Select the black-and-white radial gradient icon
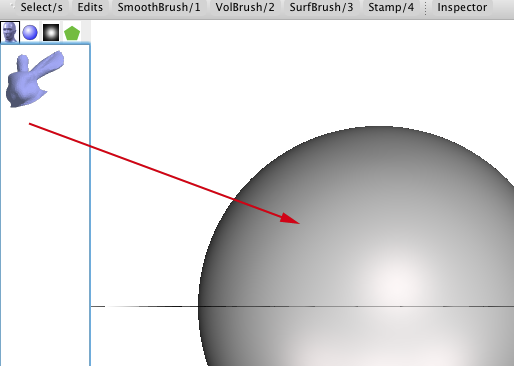This screenshot has width=514, height=366. 51,32
